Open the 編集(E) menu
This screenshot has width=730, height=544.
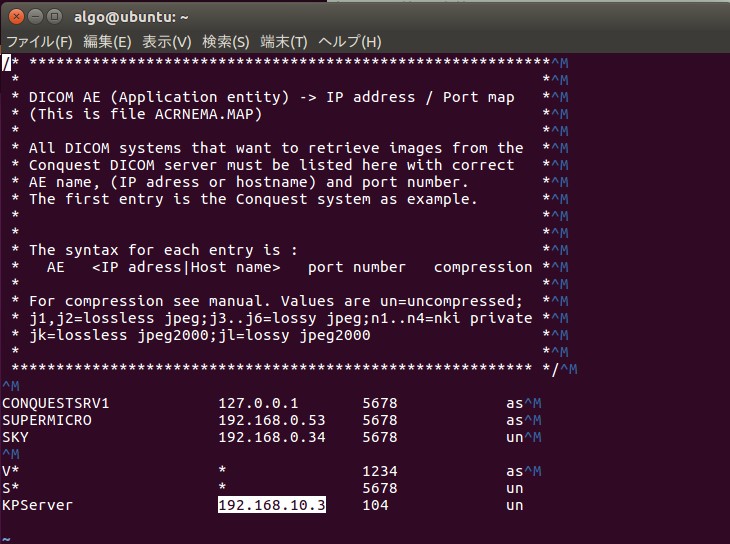coord(107,42)
